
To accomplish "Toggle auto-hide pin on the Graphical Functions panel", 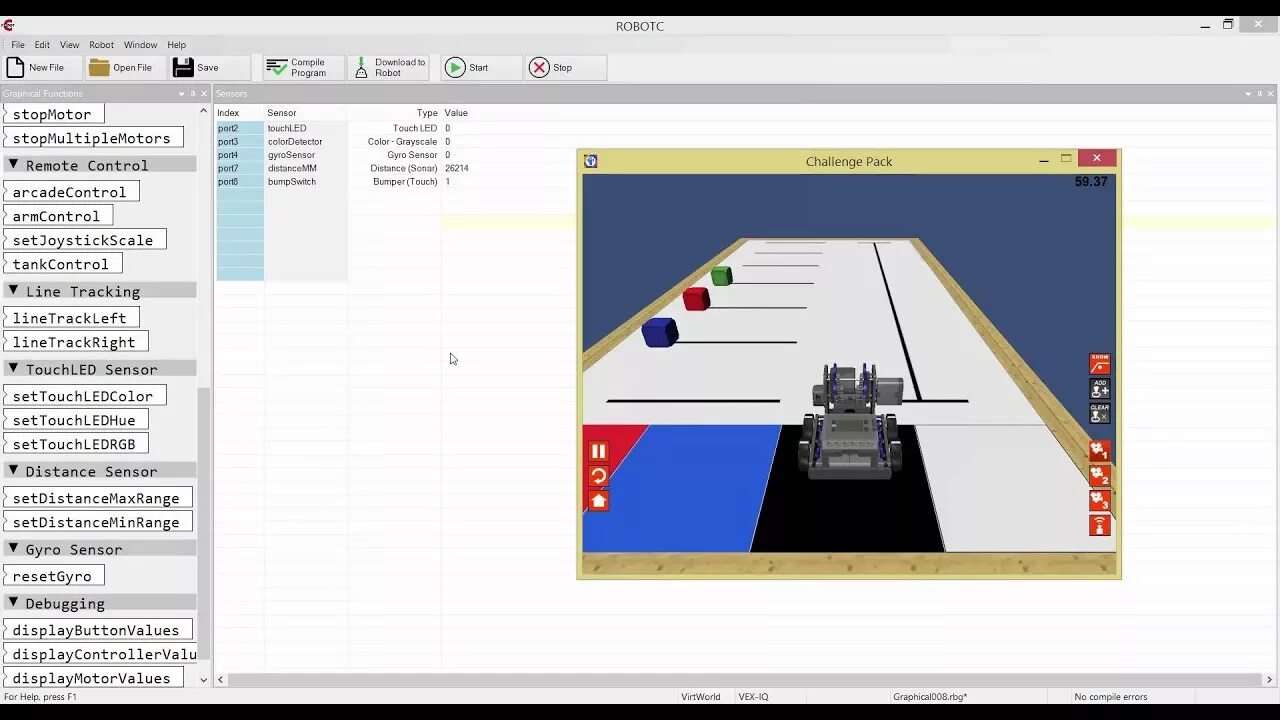I will [x=193, y=94].
